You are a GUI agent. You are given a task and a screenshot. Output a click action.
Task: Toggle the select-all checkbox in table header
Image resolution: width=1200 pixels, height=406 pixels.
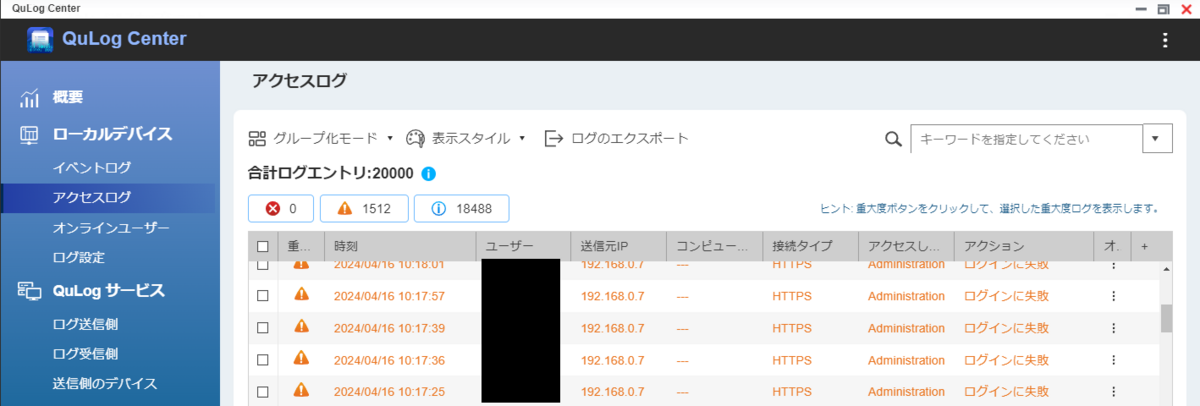(x=263, y=246)
